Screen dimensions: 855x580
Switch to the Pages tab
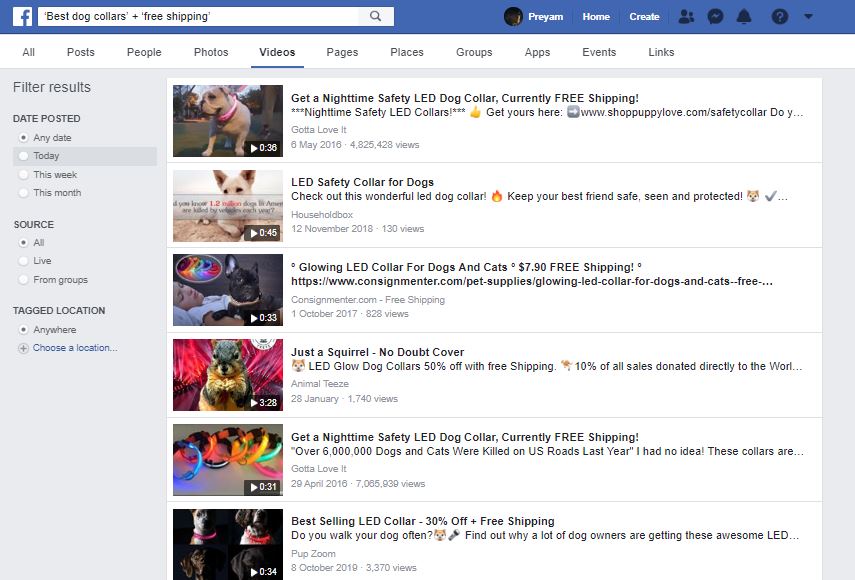[342, 52]
